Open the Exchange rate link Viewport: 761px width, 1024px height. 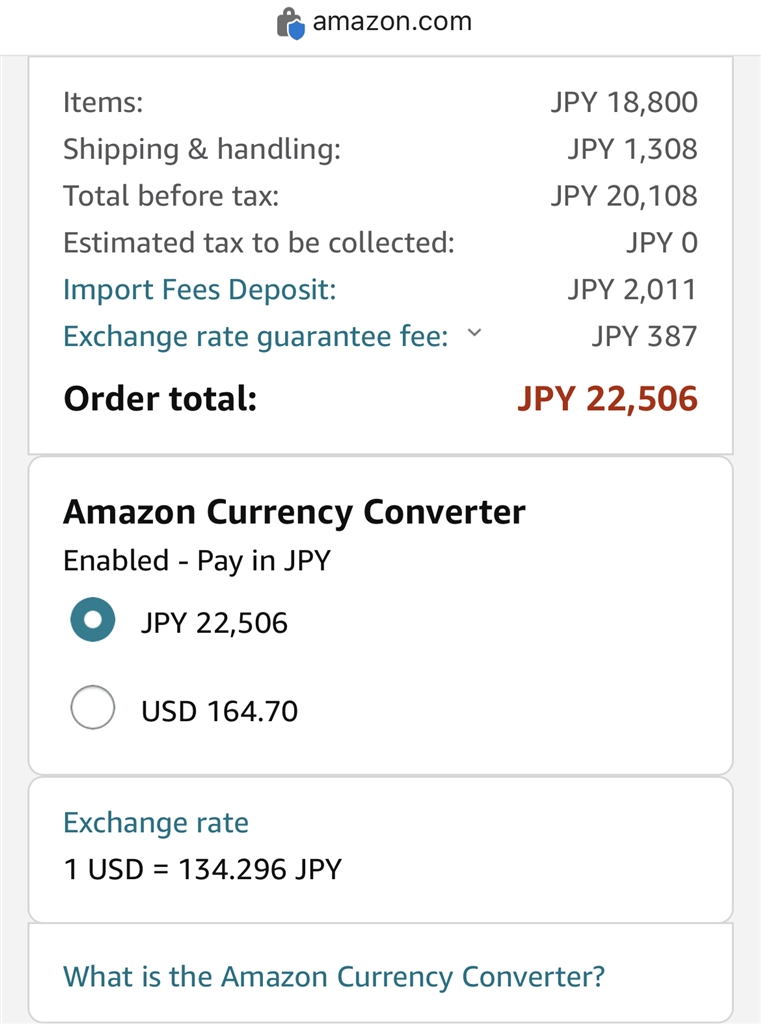(156, 823)
